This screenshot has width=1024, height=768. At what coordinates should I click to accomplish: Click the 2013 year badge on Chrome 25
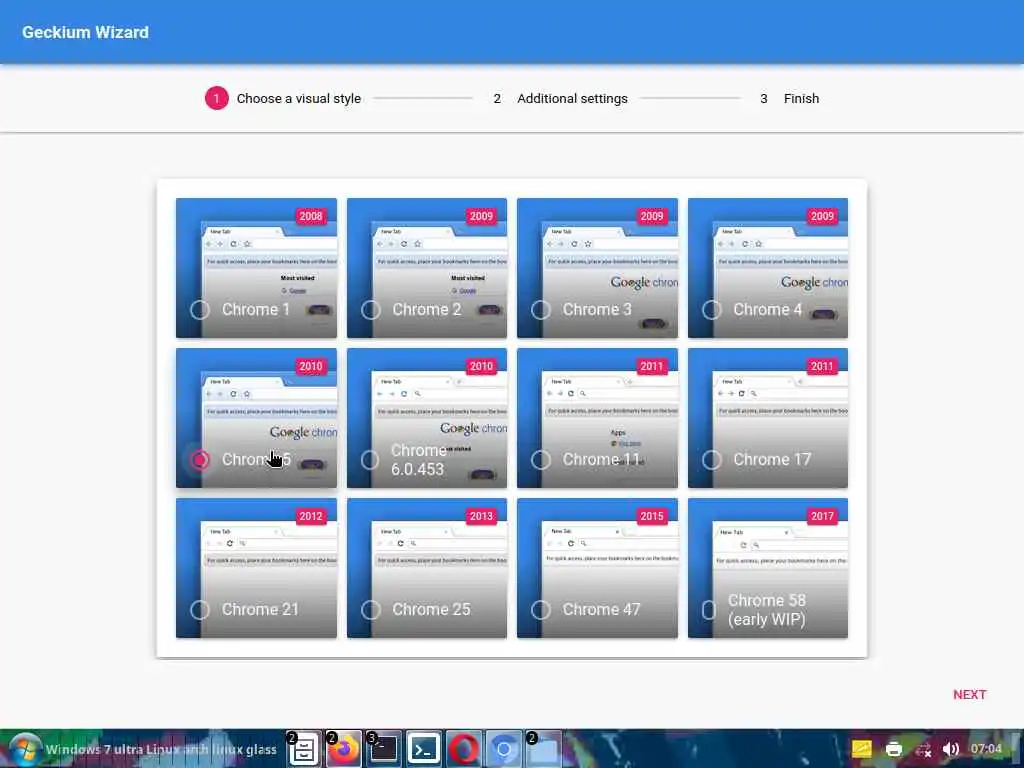481,517
